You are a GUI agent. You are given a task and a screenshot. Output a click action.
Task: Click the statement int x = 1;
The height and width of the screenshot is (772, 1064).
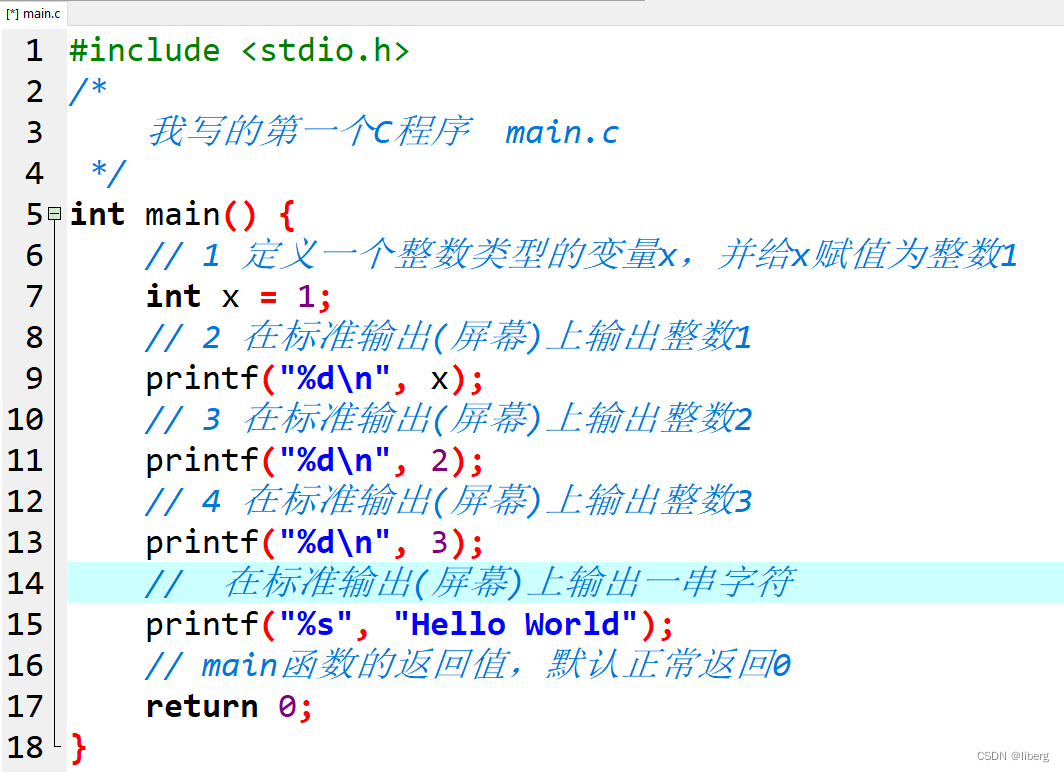click(x=239, y=296)
